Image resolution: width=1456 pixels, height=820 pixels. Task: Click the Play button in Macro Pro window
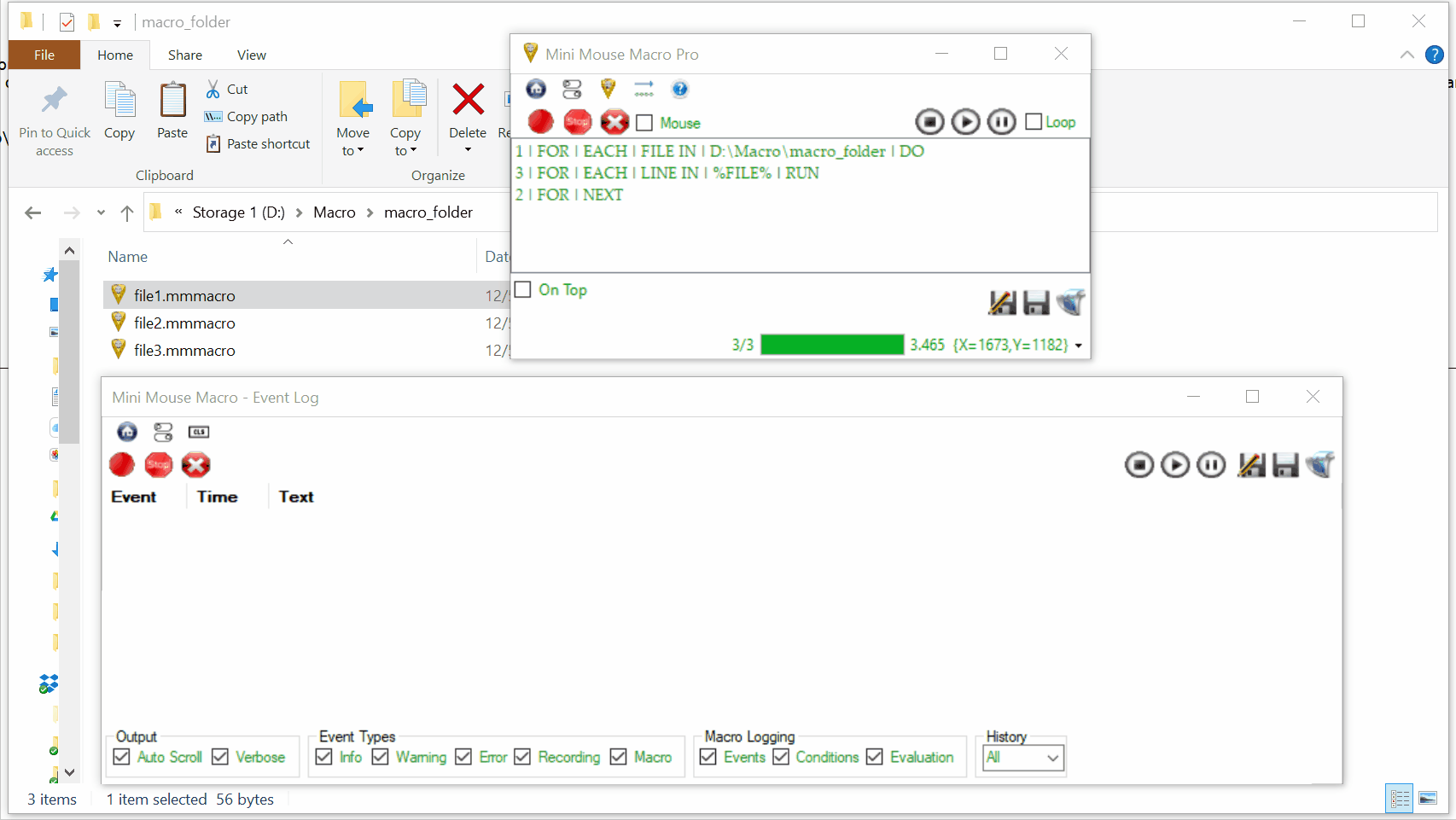coord(965,122)
